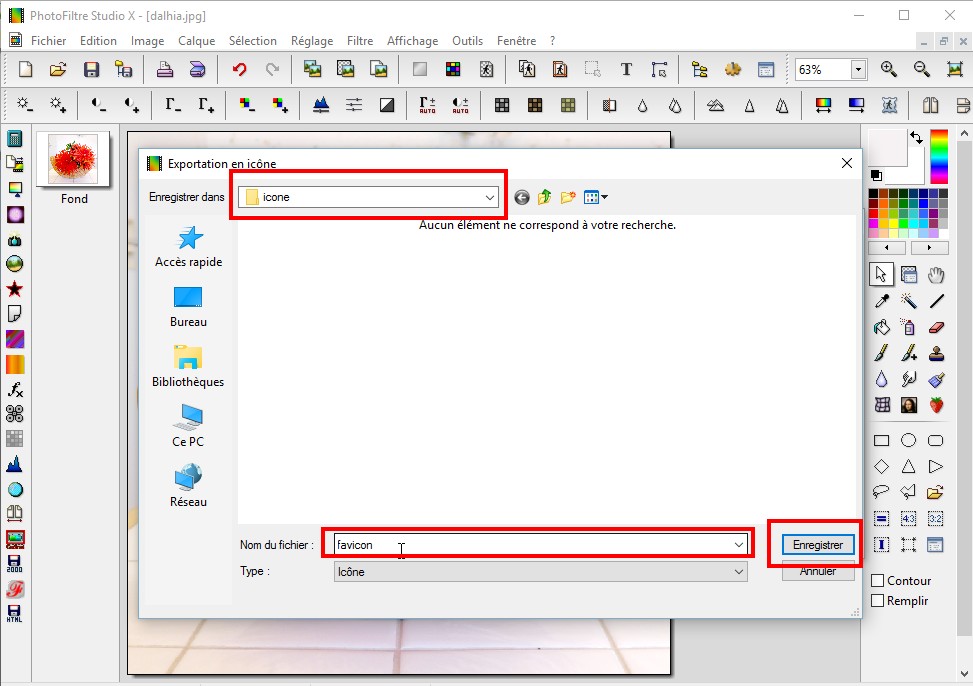Select the magic wand tool
The height and width of the screenshot is (686, 973).
pyautogui.click(x=908, y=301)
